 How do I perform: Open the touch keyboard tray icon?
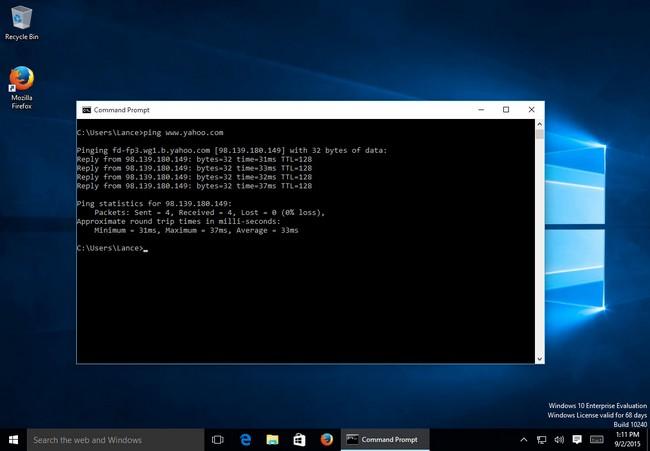pos(597,439)
